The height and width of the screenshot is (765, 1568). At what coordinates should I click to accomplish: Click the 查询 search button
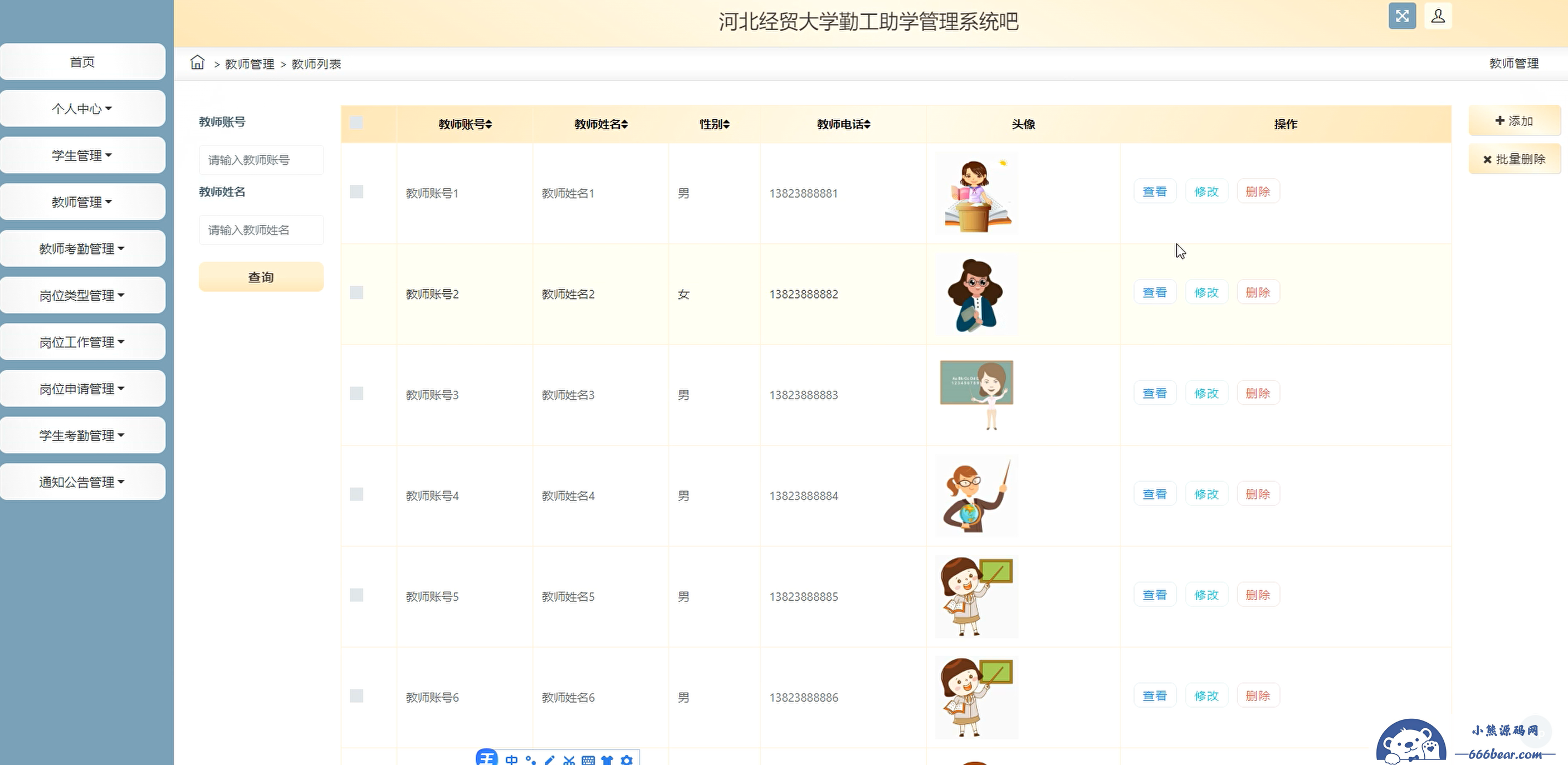coord(261,277)
